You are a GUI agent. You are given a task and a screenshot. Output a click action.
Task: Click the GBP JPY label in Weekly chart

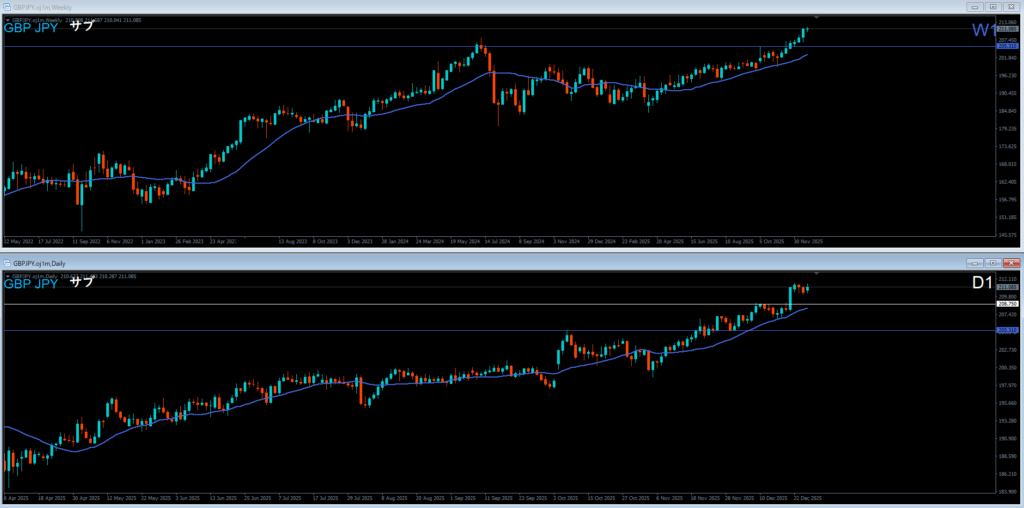click(31, 28)
